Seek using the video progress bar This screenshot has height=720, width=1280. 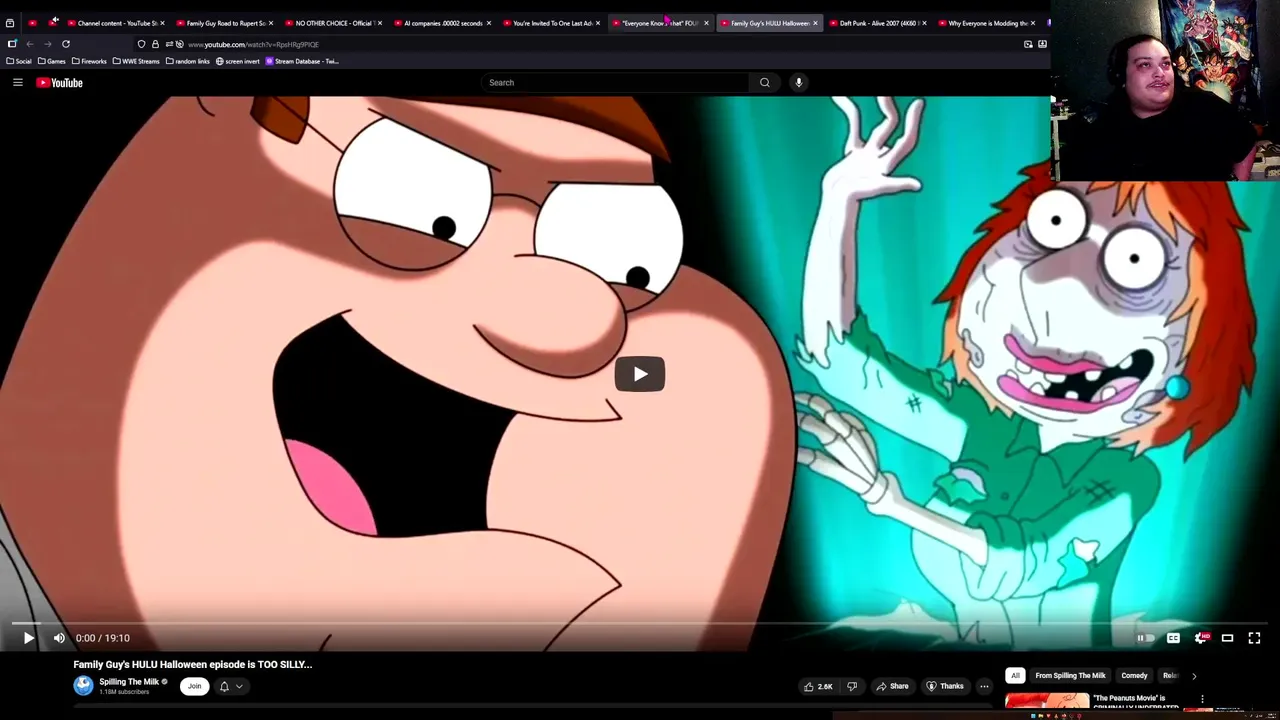click(x=640, y=623)
